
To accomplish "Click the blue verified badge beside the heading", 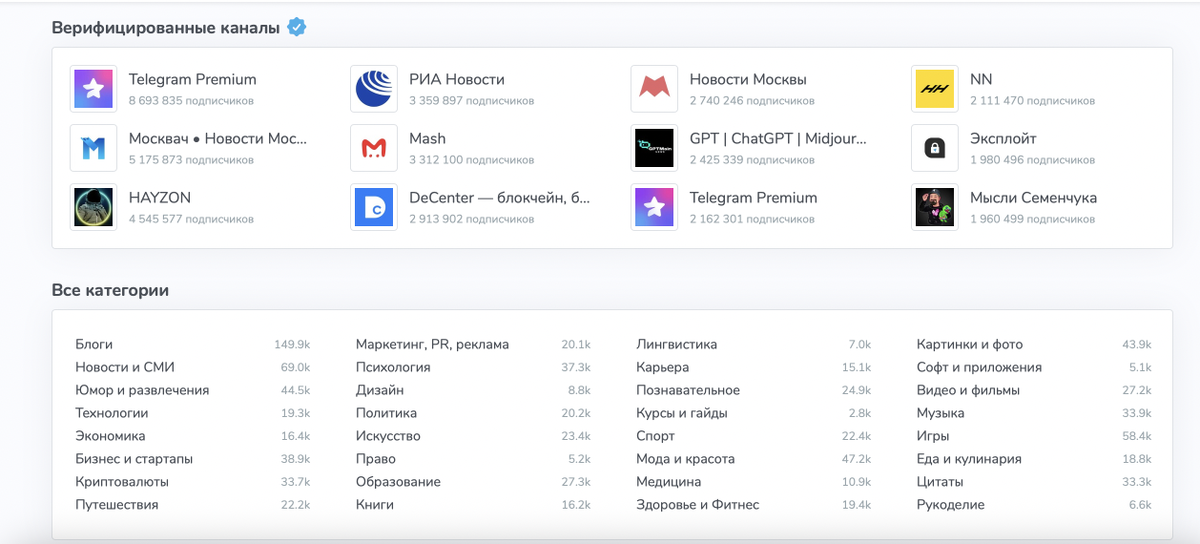I will coord(296,27).
